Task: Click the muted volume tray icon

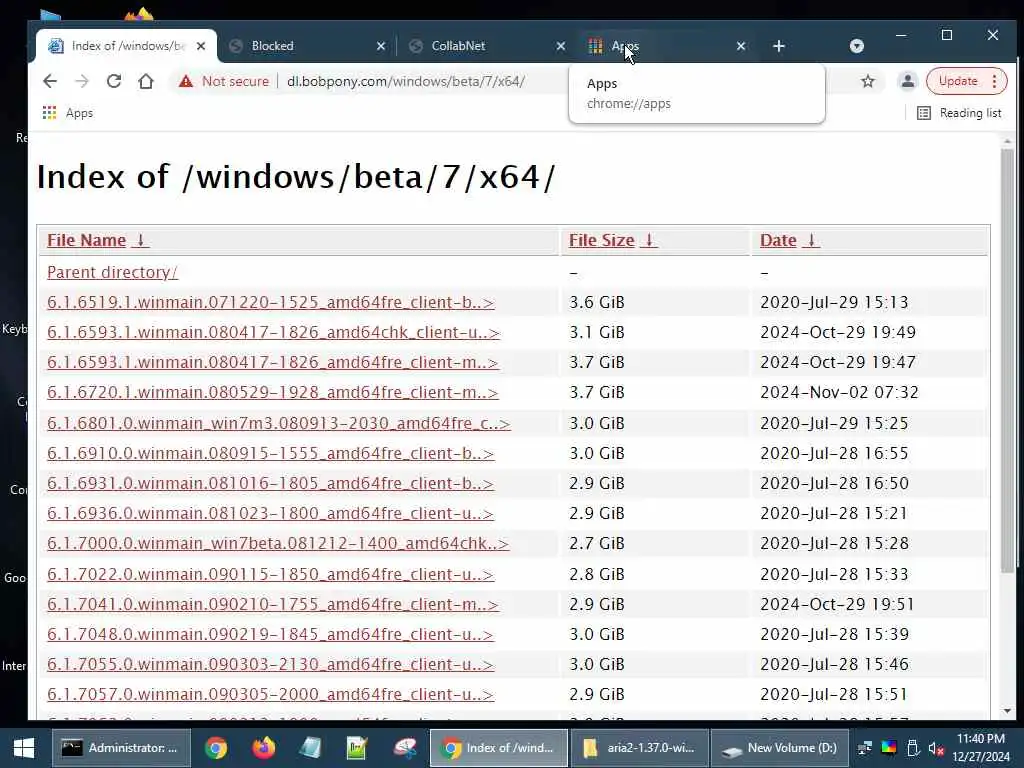Action: pyautogui.click(x=936, y=748)
